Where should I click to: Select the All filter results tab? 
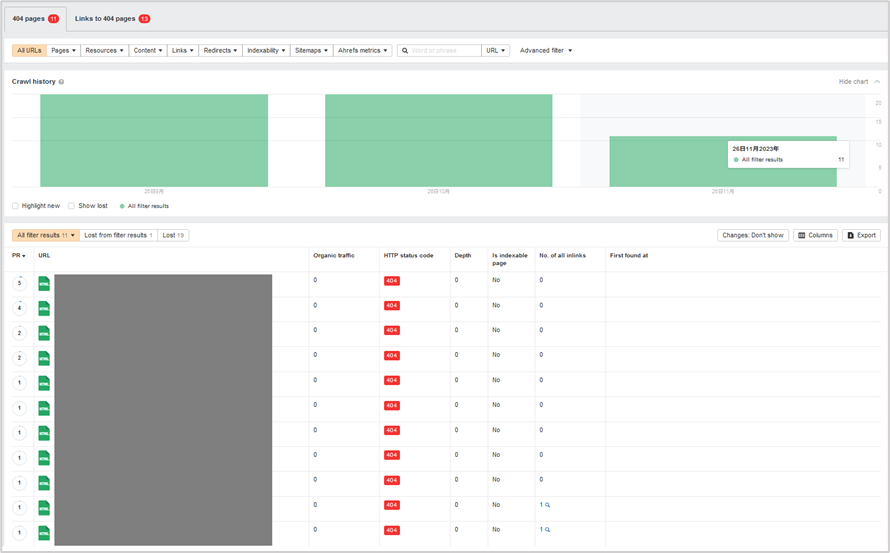(45, 235)
